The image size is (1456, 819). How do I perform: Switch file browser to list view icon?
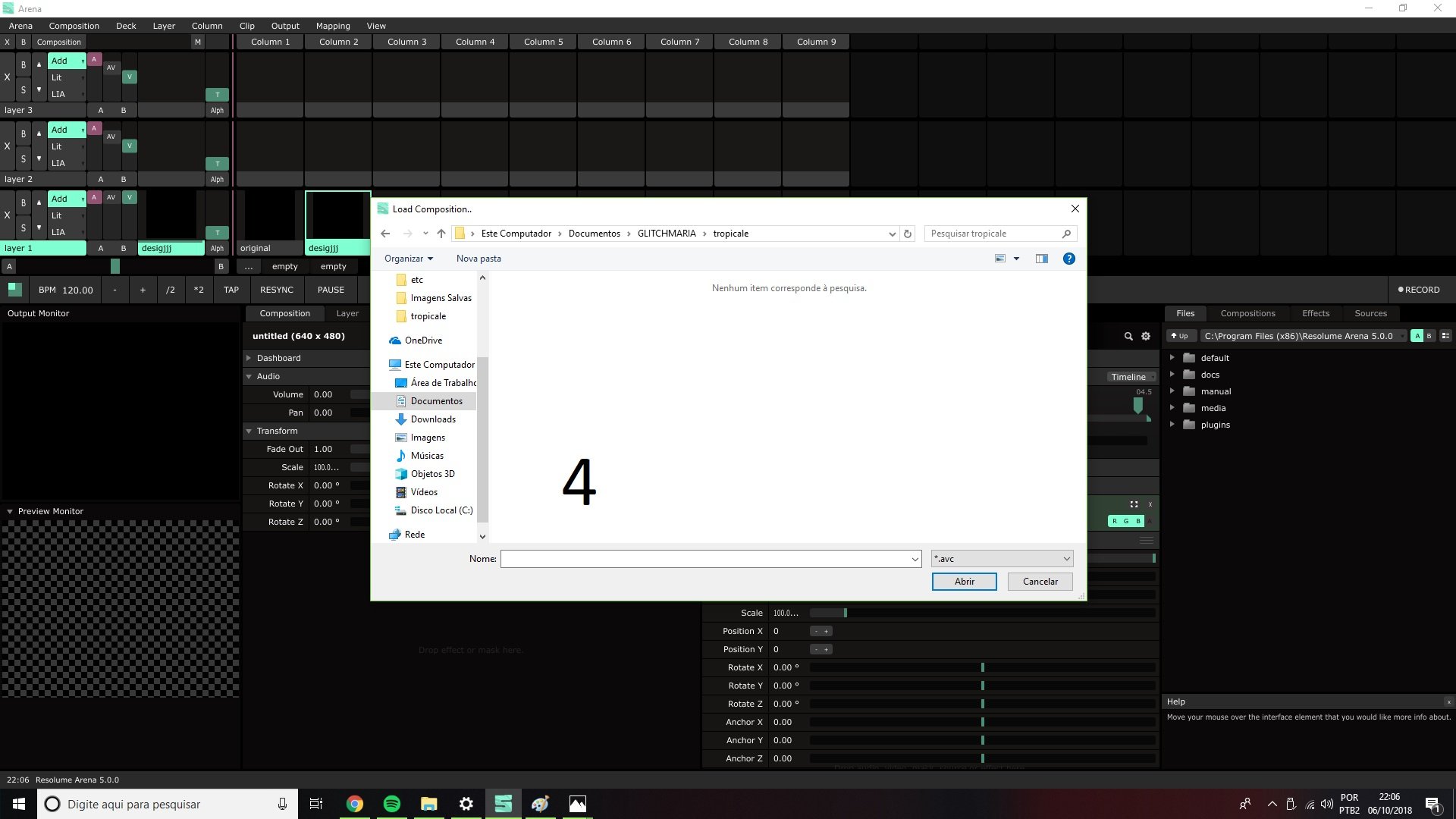pos(1445,336)
